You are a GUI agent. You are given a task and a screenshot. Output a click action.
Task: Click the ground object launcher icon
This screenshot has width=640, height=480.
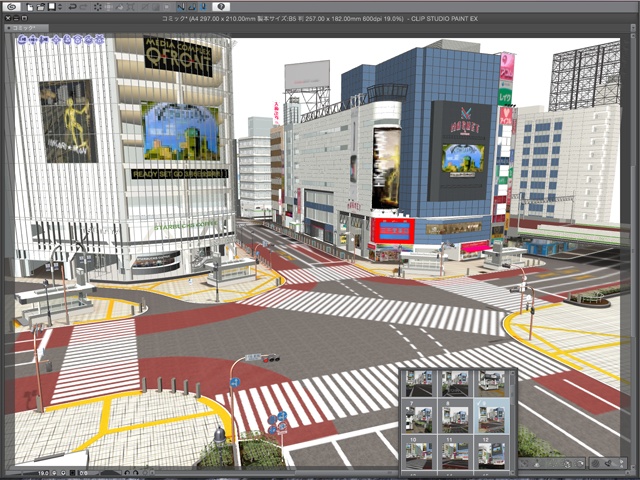point(537,463)
